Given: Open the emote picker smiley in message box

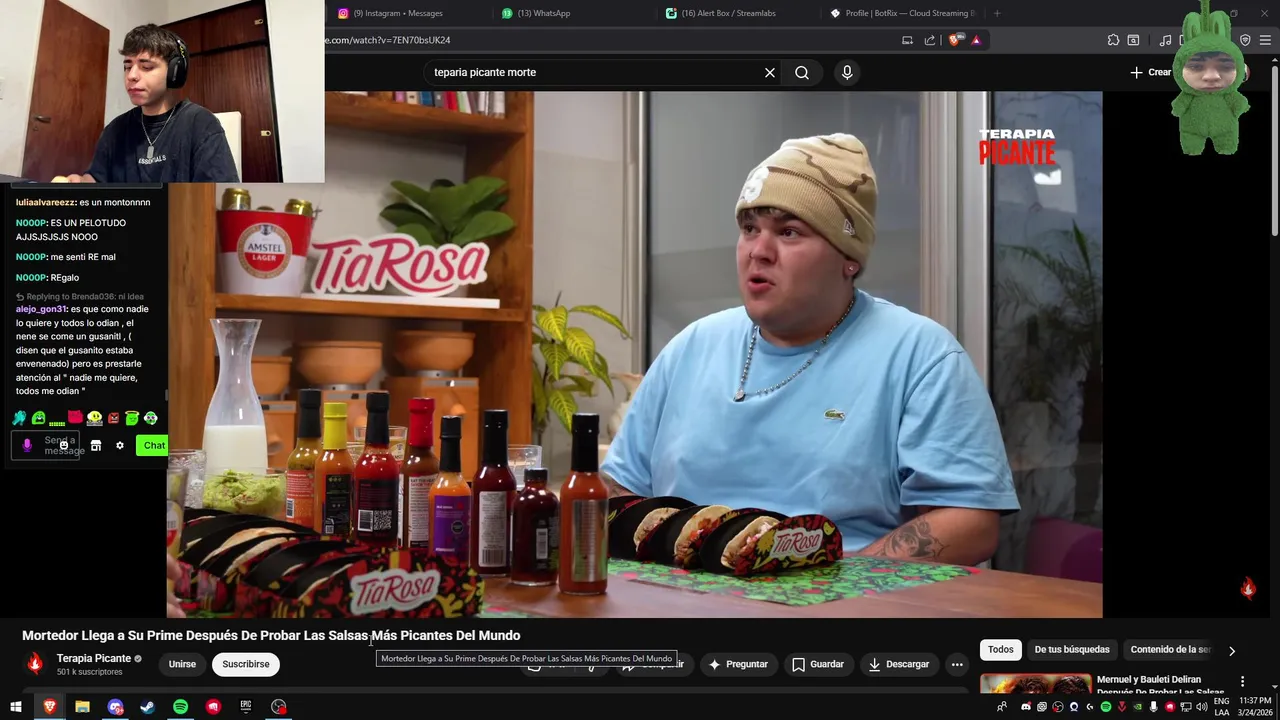Looking at the screenshot, I should click(x=63, y=445).
